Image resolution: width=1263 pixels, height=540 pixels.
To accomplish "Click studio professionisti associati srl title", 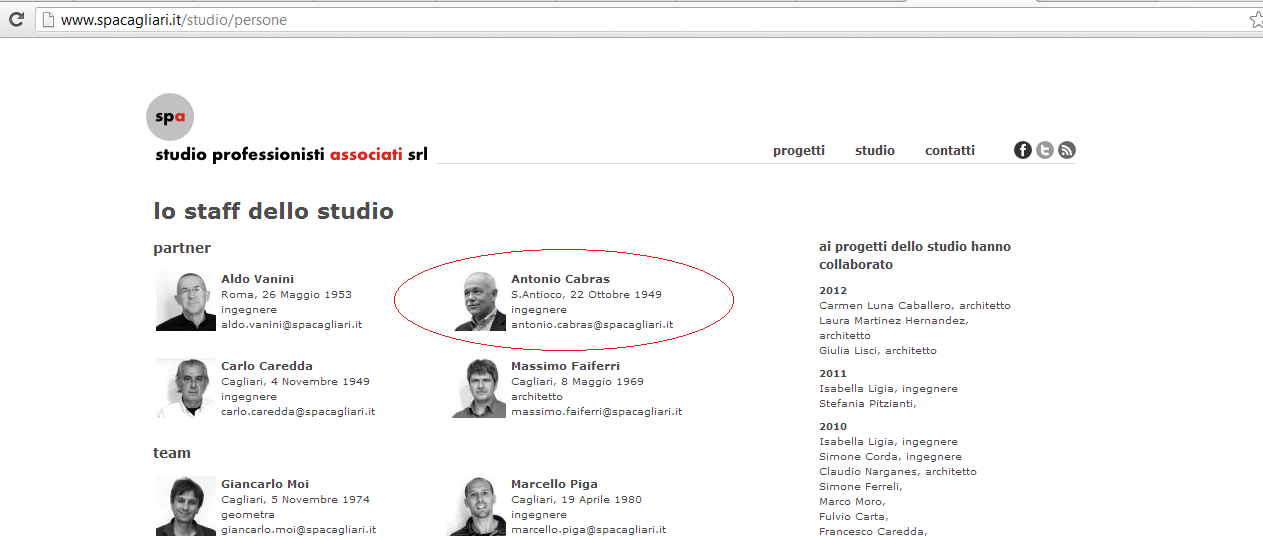I will point(291,154).
